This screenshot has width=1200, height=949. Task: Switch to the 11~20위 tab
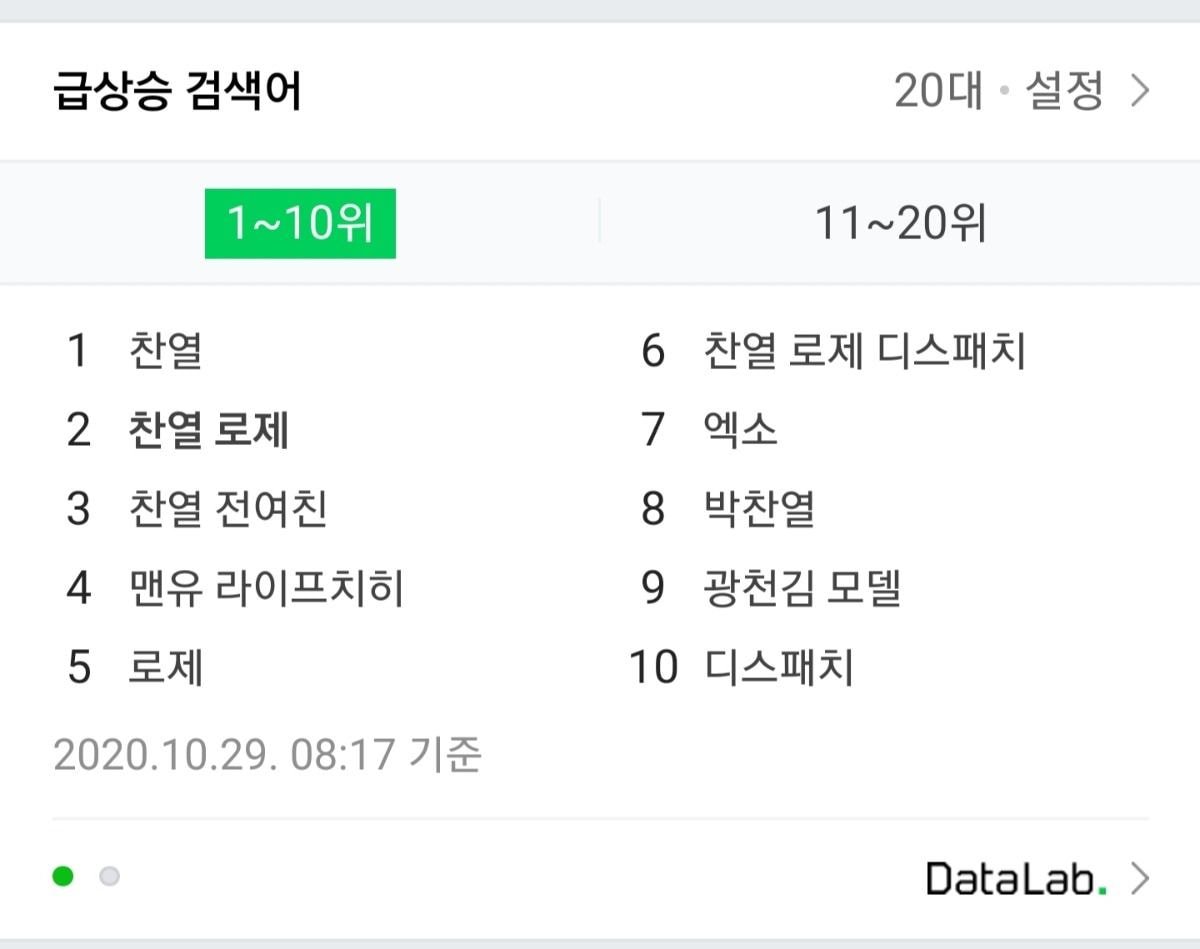(x=900, y=223)
